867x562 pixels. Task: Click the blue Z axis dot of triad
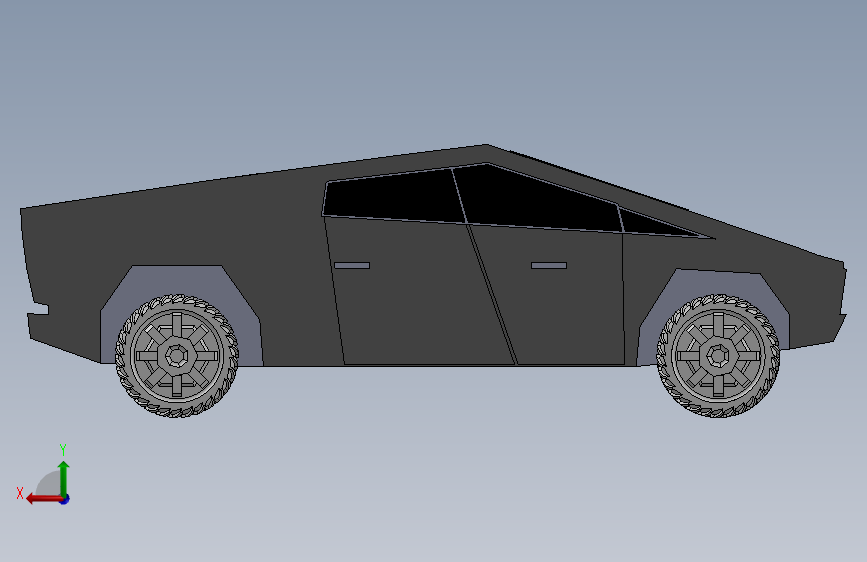[x=65, y=499]
